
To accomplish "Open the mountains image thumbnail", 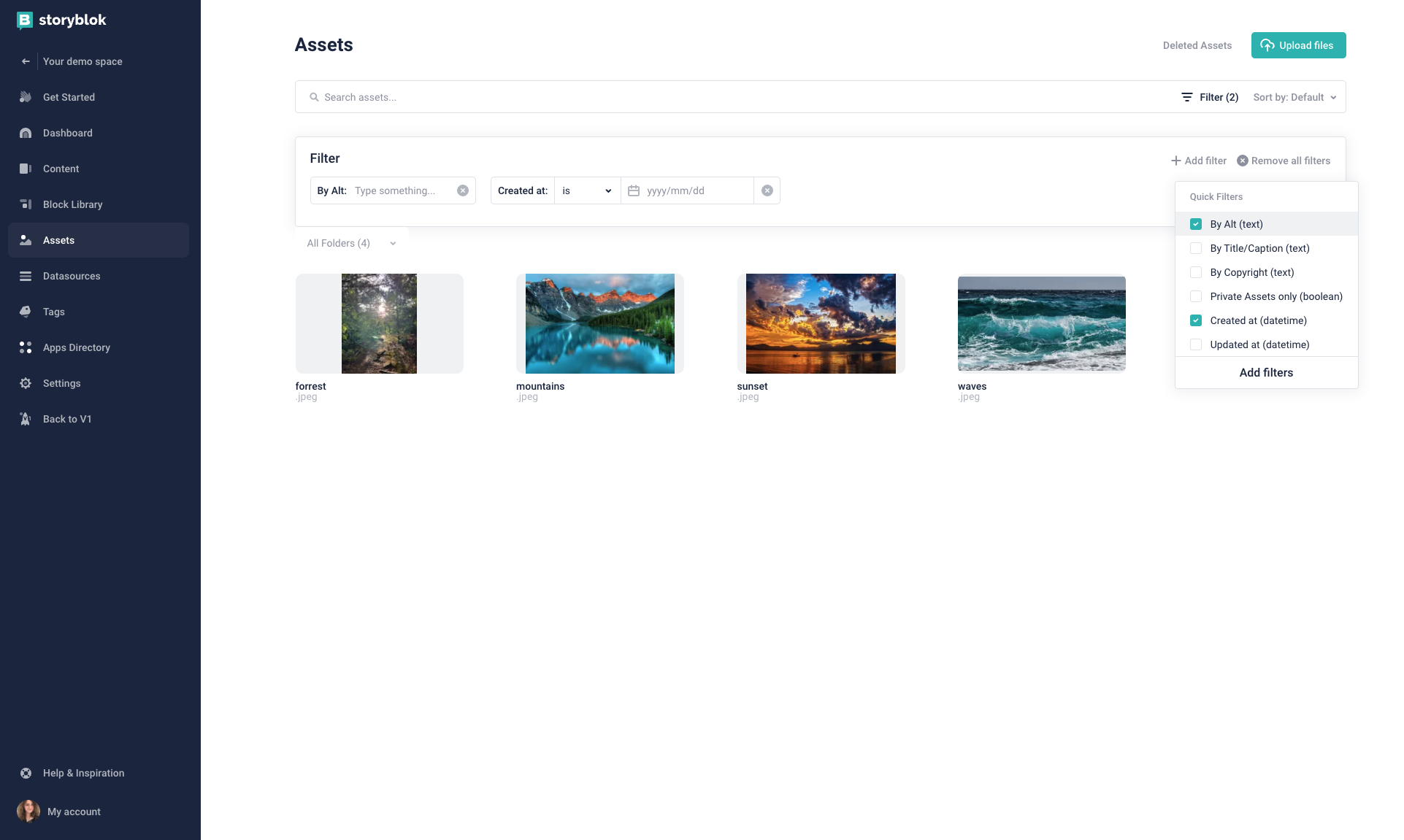I will pyautogui.click(x=600, y=323).
